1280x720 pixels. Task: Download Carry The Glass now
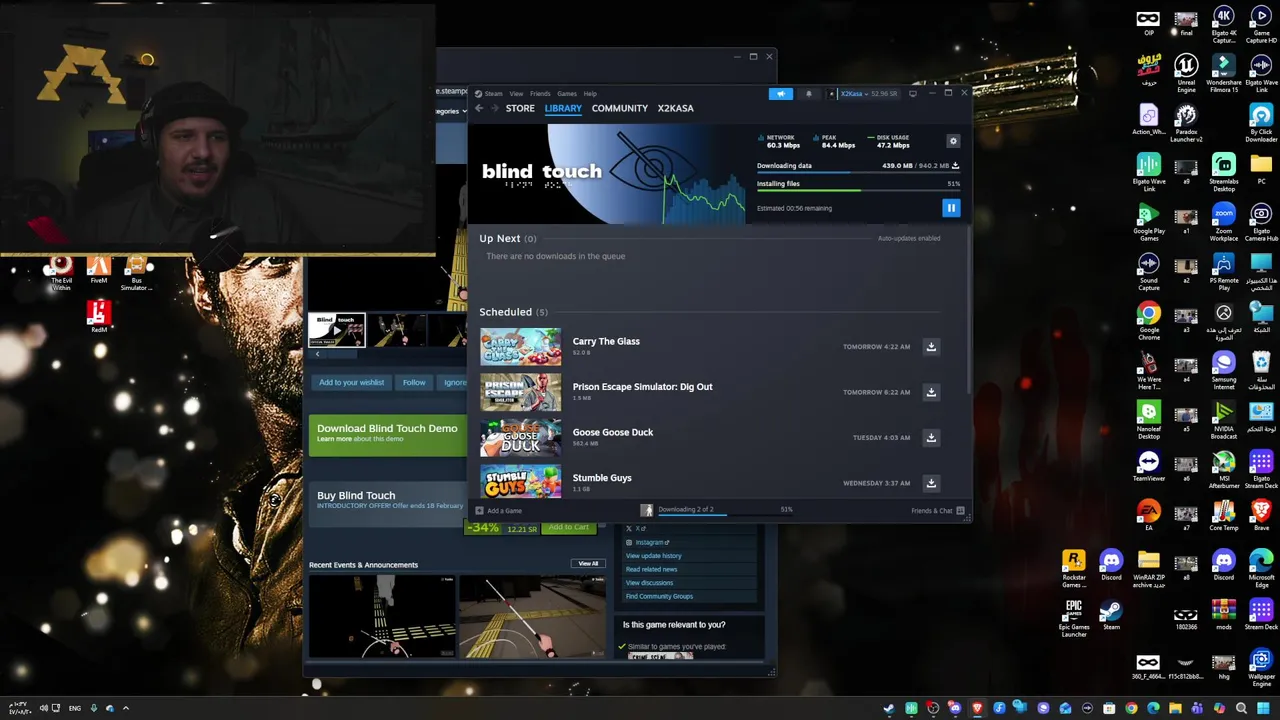tap(931, 347)
